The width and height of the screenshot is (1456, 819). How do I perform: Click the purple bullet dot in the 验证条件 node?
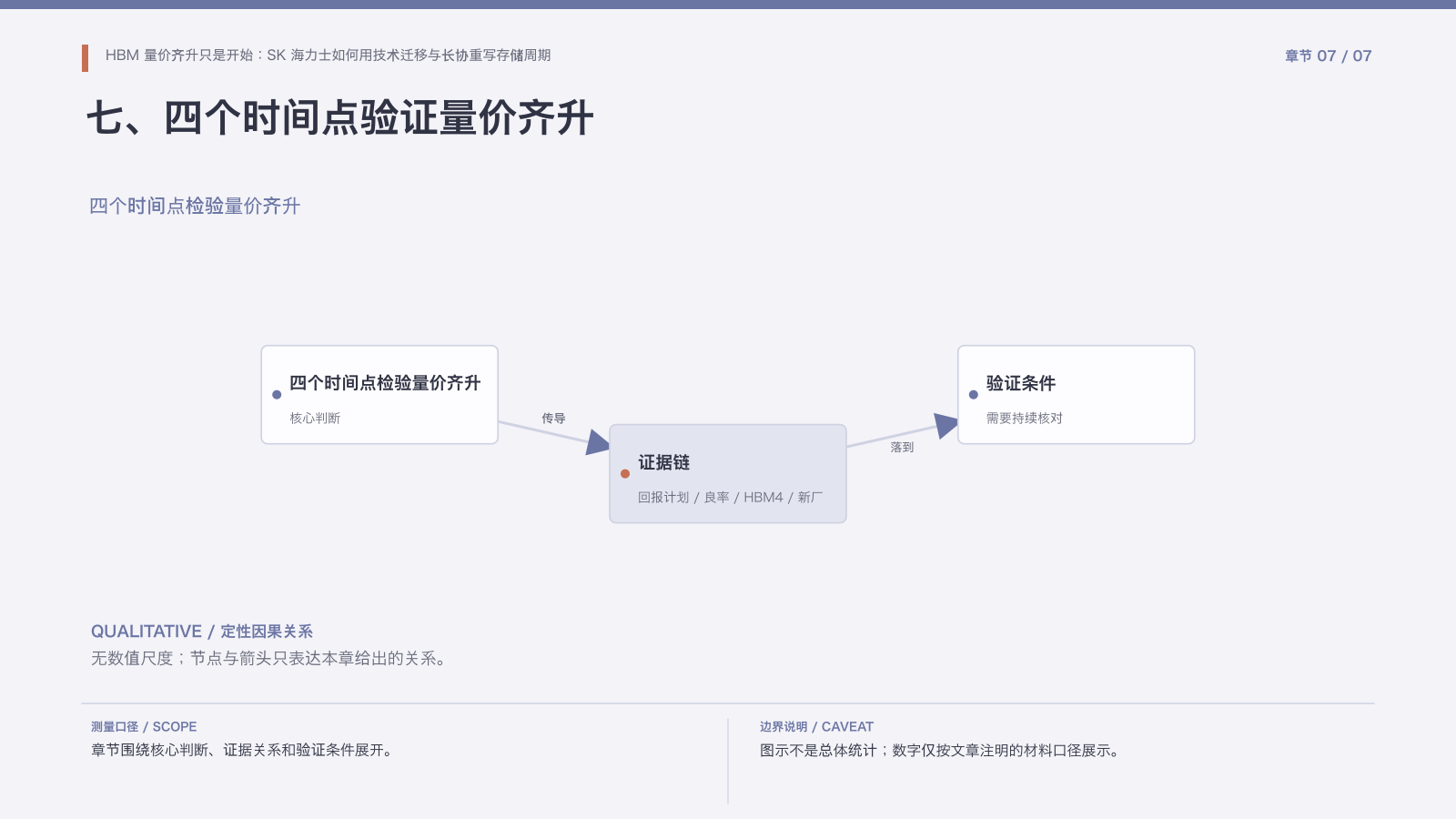[x=974, y=395]
